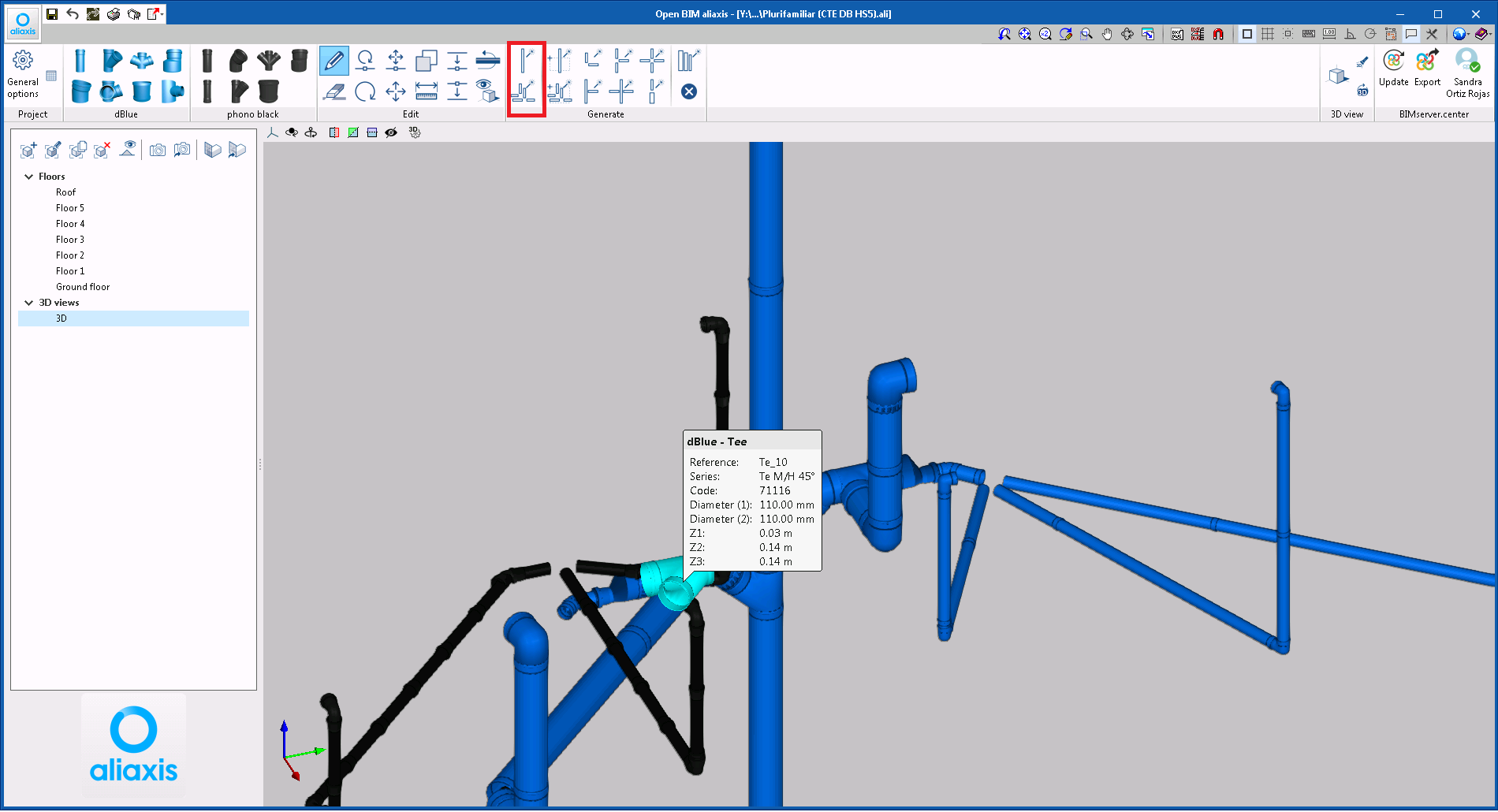1498x812 pixels.
Task: Click edit view cube-pencil icon
Action: point(53,150)
